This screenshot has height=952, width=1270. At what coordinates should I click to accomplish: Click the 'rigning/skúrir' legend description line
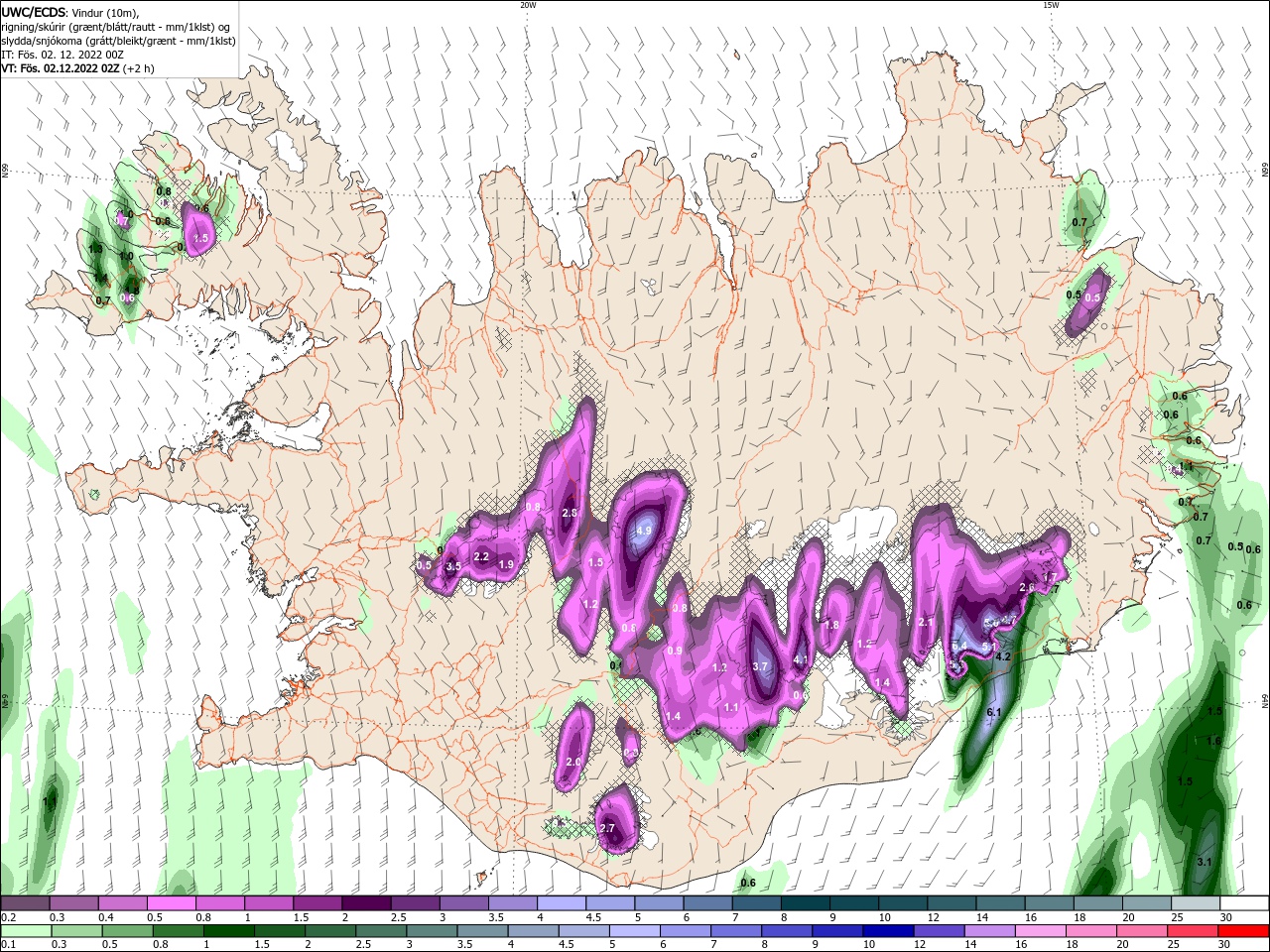[x=116, y=27]
